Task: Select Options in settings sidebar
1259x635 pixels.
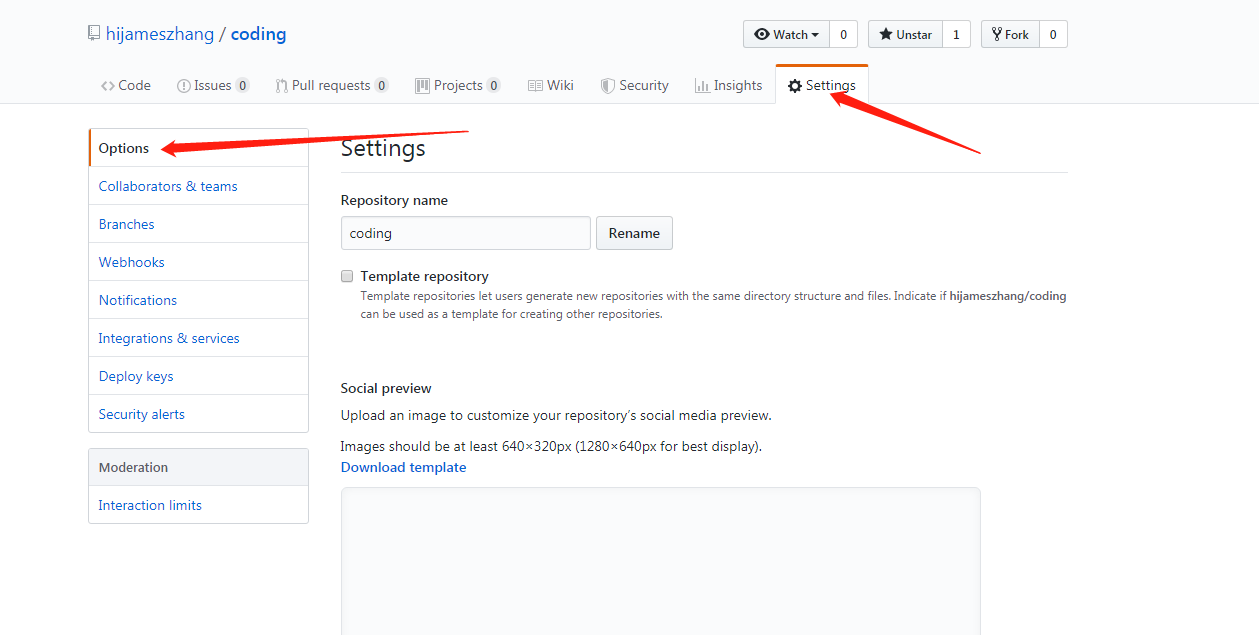Action: [198, 148]
